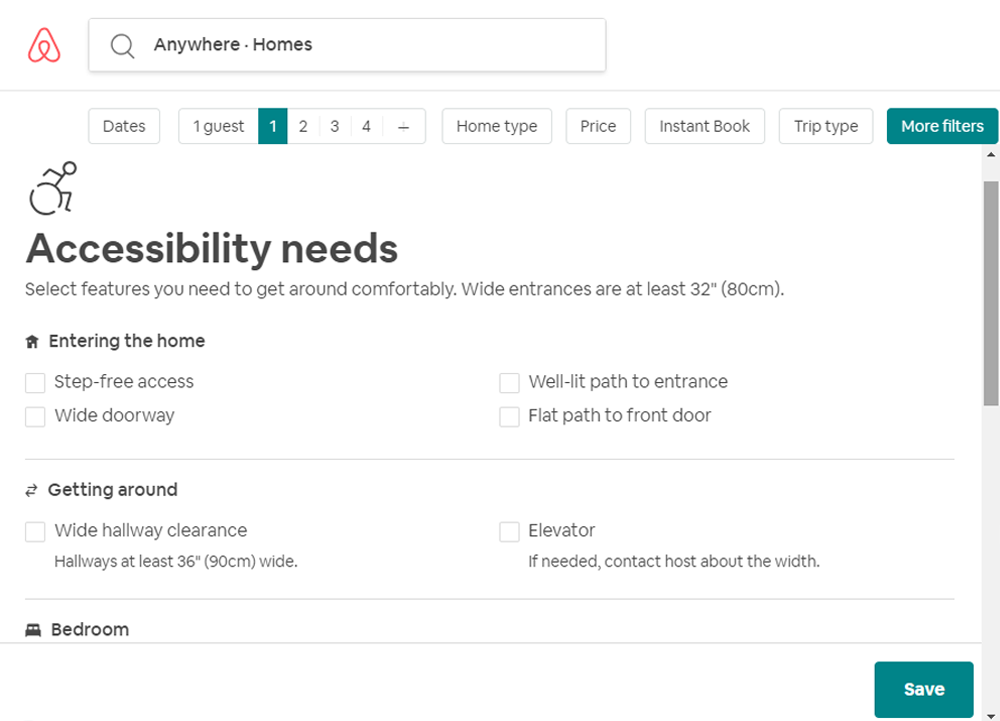
Task: Click the bed icon beside Bedroom
Action: pos(33,630)
